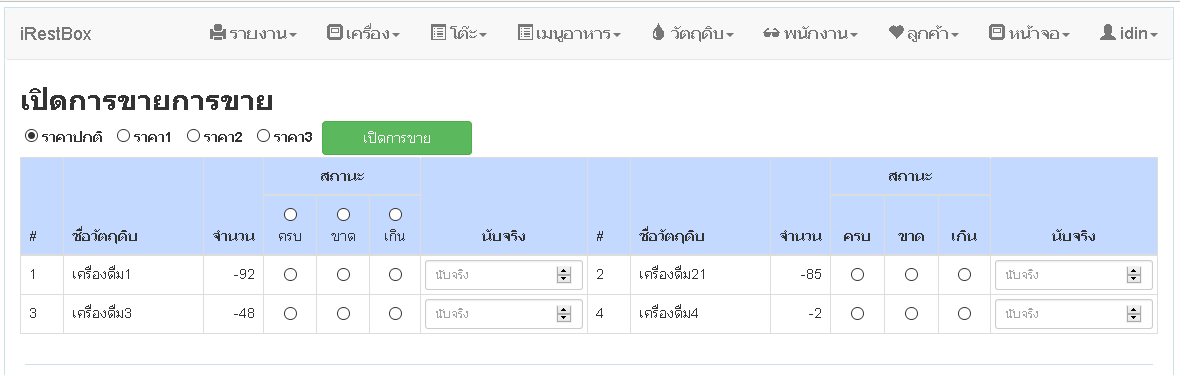Click the green เปิดการขาย button
Image resolution: width=1180 pixels, height=375 pixels.
coord(397,138)
